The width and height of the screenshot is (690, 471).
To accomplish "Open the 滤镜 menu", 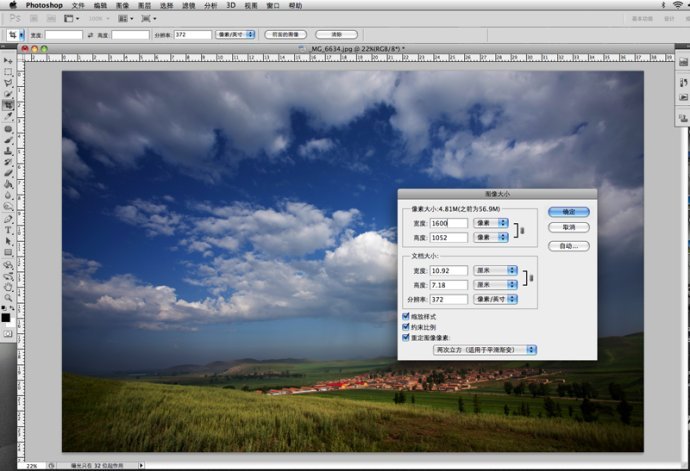I will click(x=186, y=5).
